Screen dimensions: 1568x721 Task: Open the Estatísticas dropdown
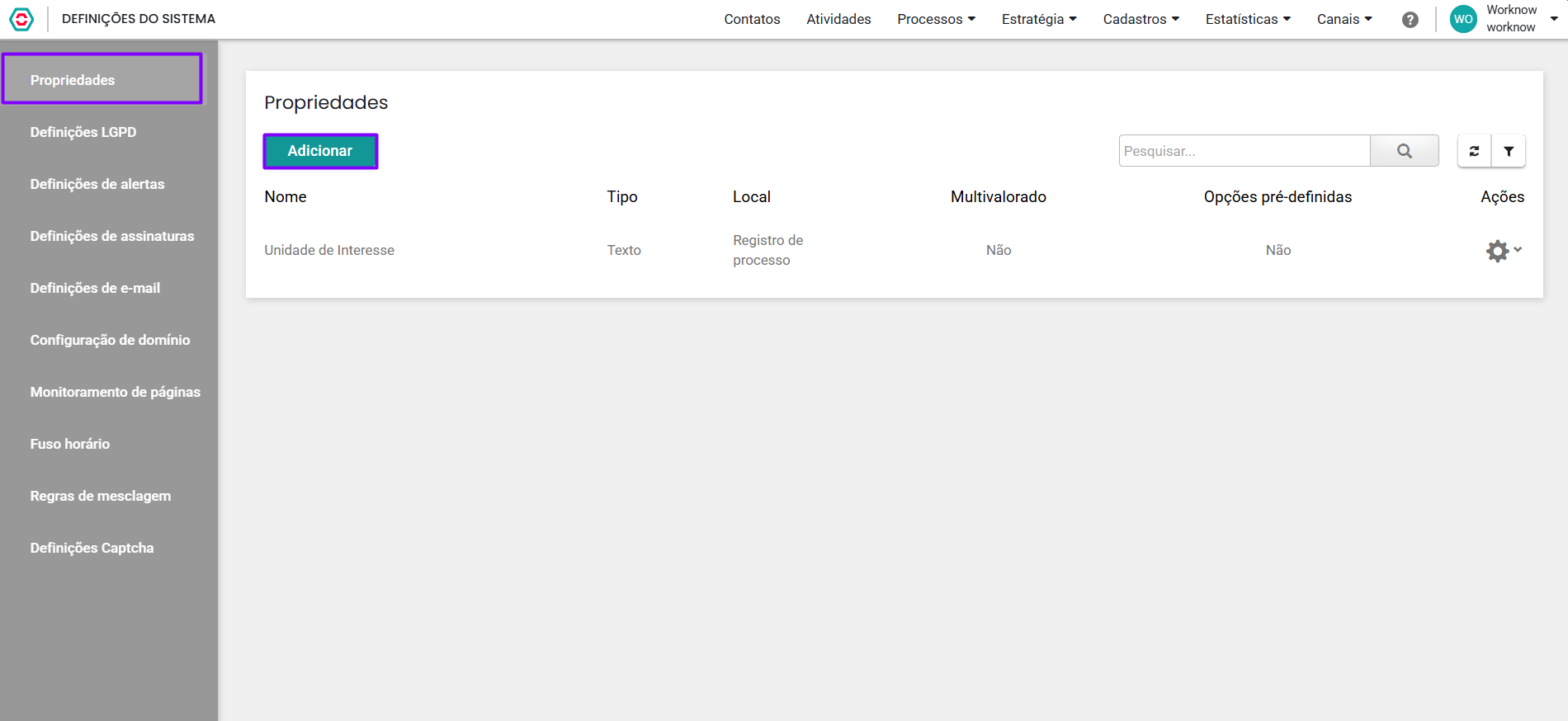pos(1247,19)
